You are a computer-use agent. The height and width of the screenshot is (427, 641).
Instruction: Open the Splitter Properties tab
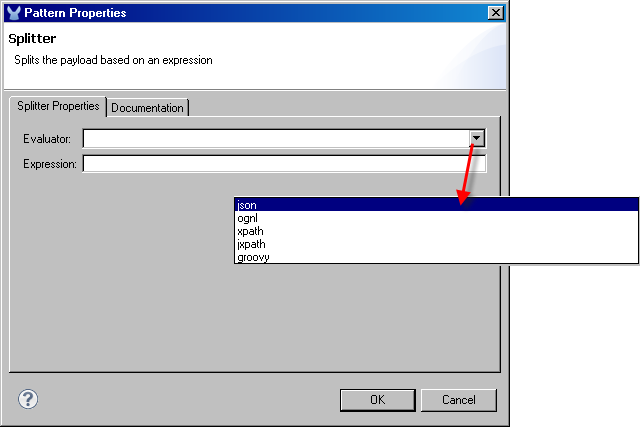[x=58, y=106]
